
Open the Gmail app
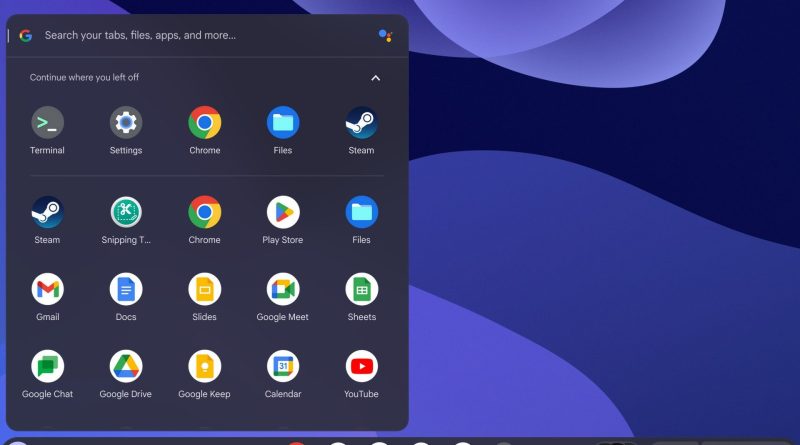point(47,289)
